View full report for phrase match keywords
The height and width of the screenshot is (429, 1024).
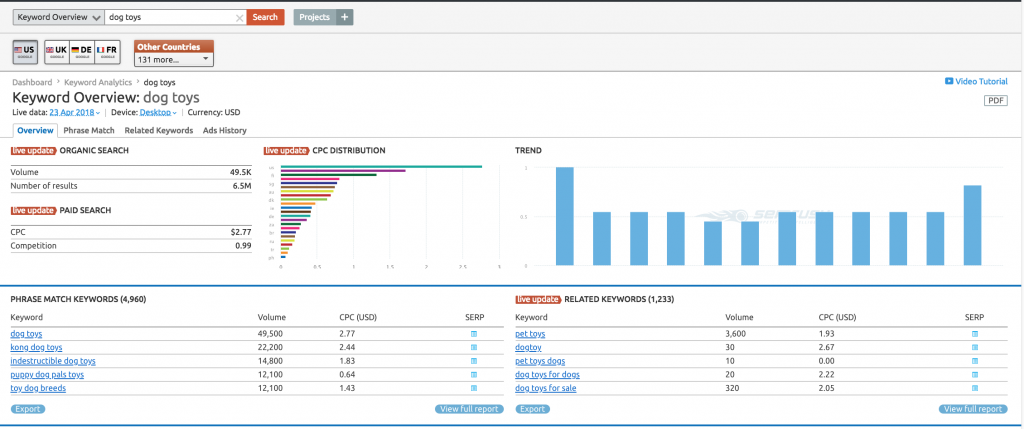coord(470,409)
